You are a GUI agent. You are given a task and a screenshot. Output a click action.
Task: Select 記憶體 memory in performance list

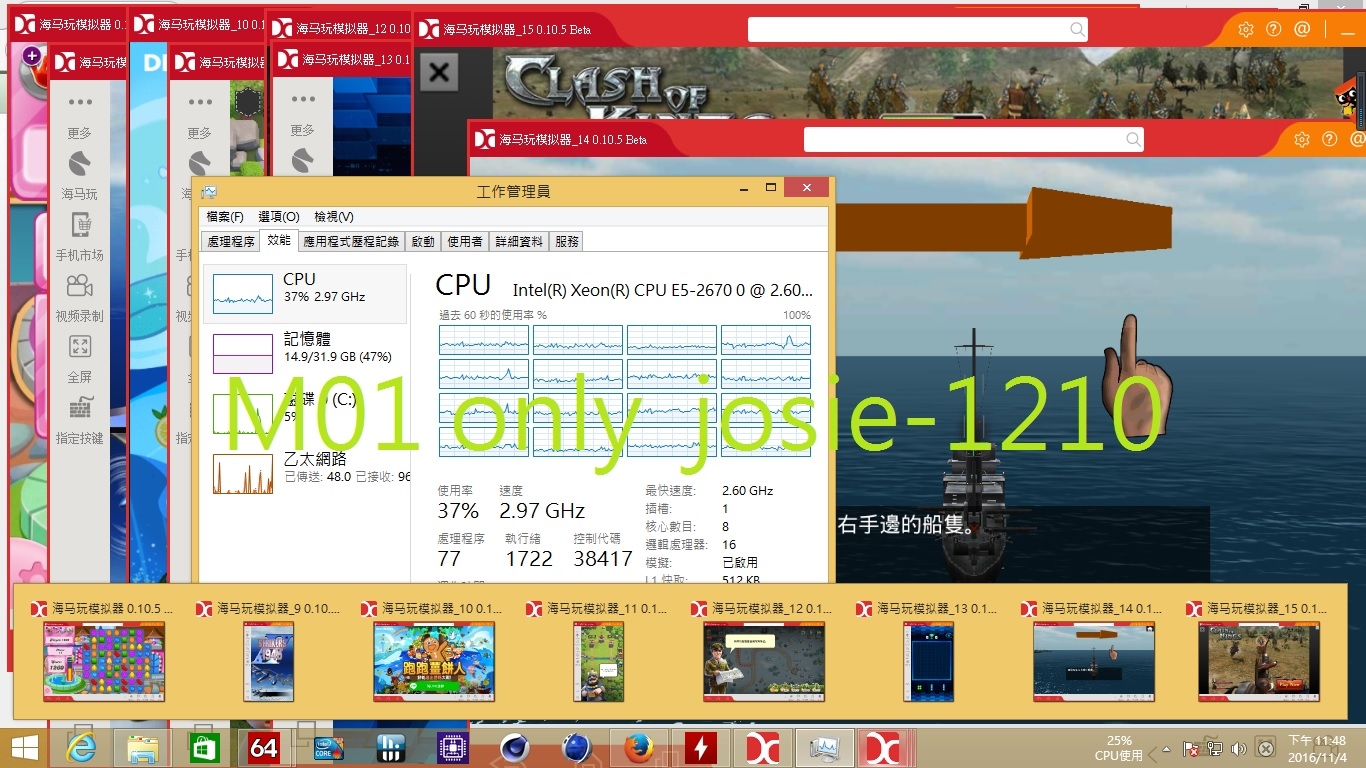point(305,353)
